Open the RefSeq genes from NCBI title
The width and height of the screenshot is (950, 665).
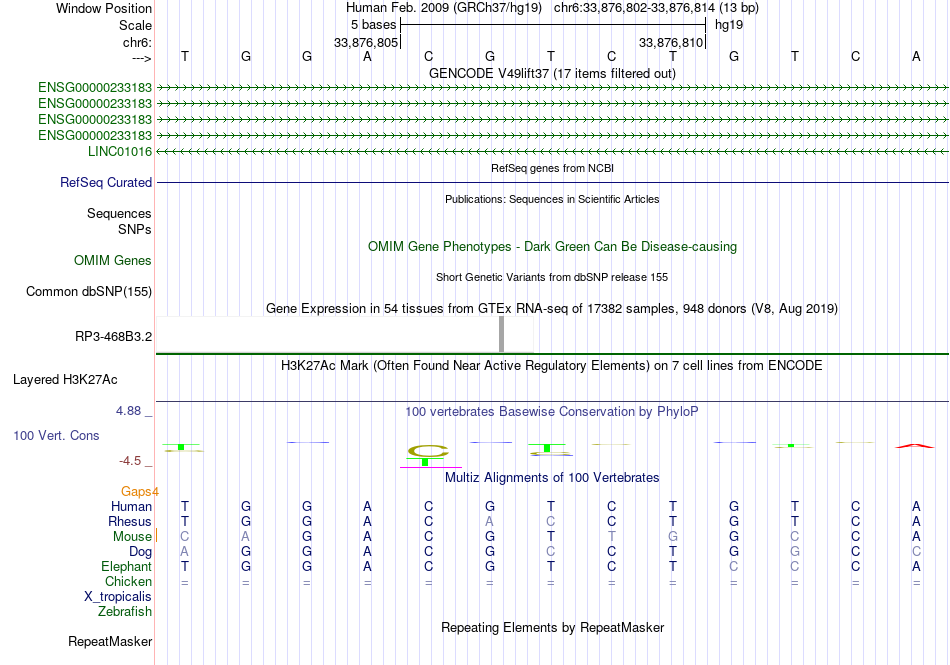point(552,168)
